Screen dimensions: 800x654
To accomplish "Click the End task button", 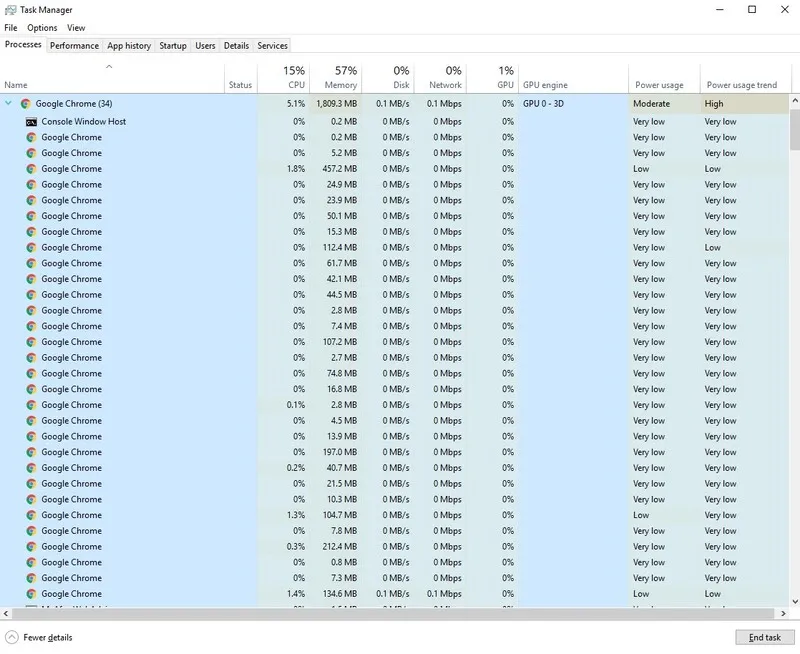I will pos(764,637).
